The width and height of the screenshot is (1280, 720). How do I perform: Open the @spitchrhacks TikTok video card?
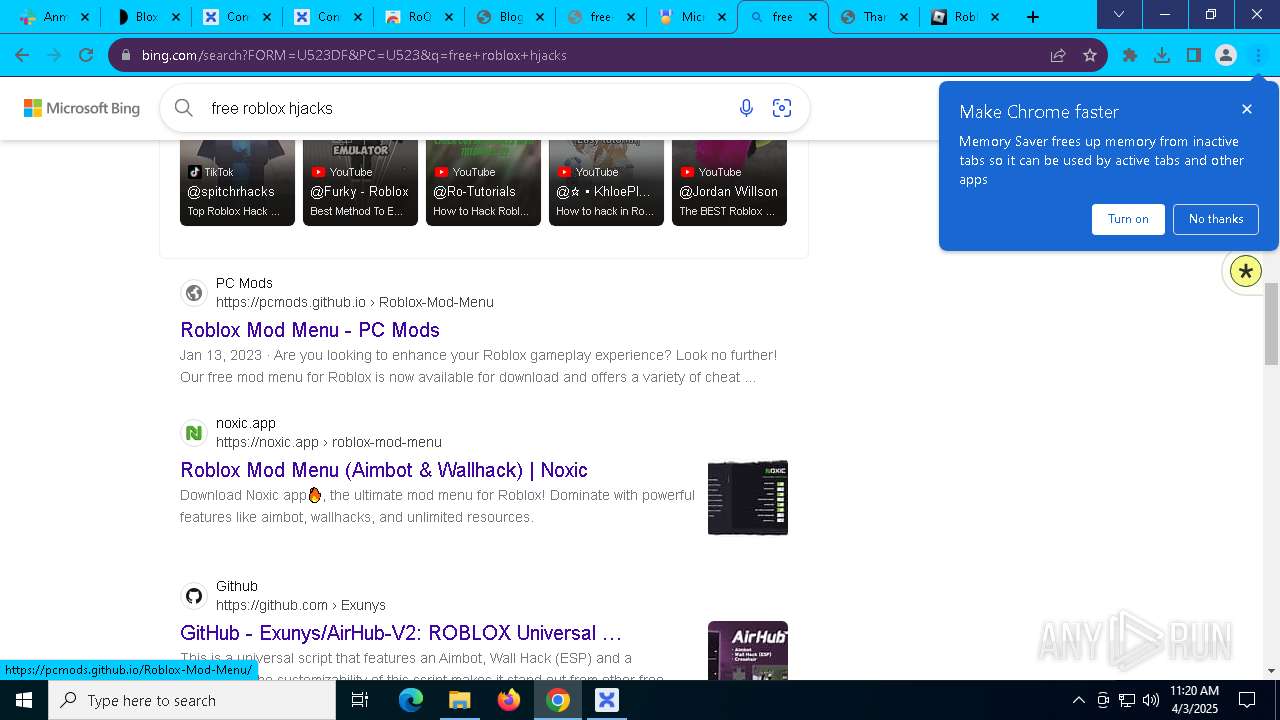point(237,183)
